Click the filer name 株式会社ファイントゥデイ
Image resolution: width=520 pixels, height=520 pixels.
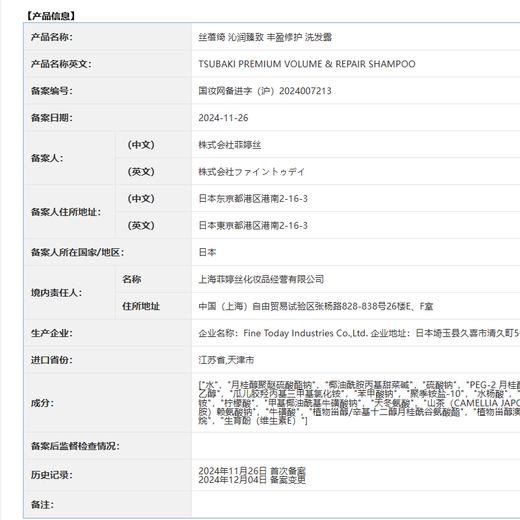point(251,172)
